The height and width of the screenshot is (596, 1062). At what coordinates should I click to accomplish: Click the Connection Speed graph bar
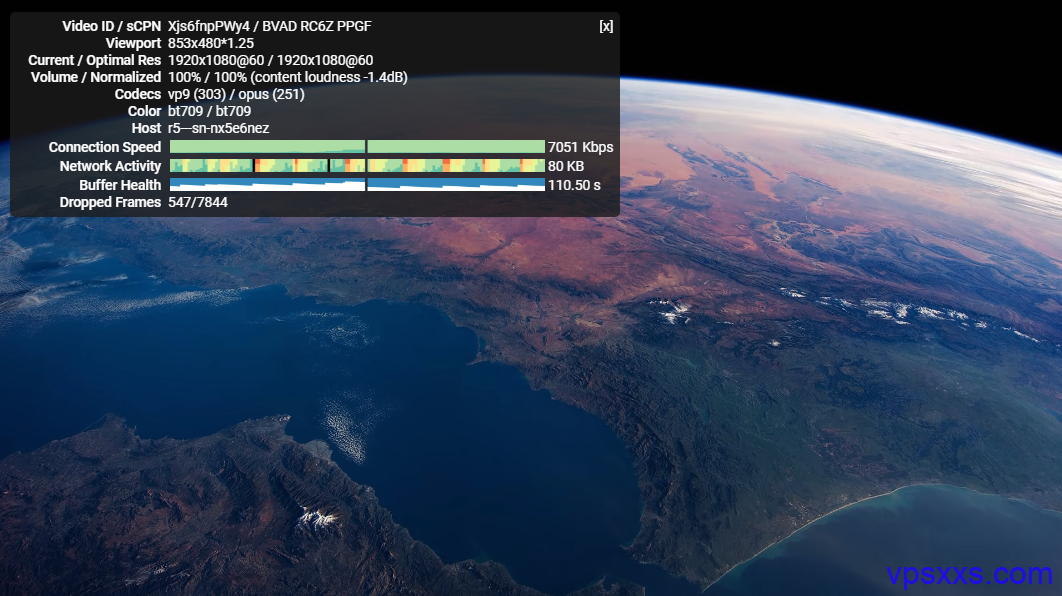pyautogui.click(x=357, y=147)
